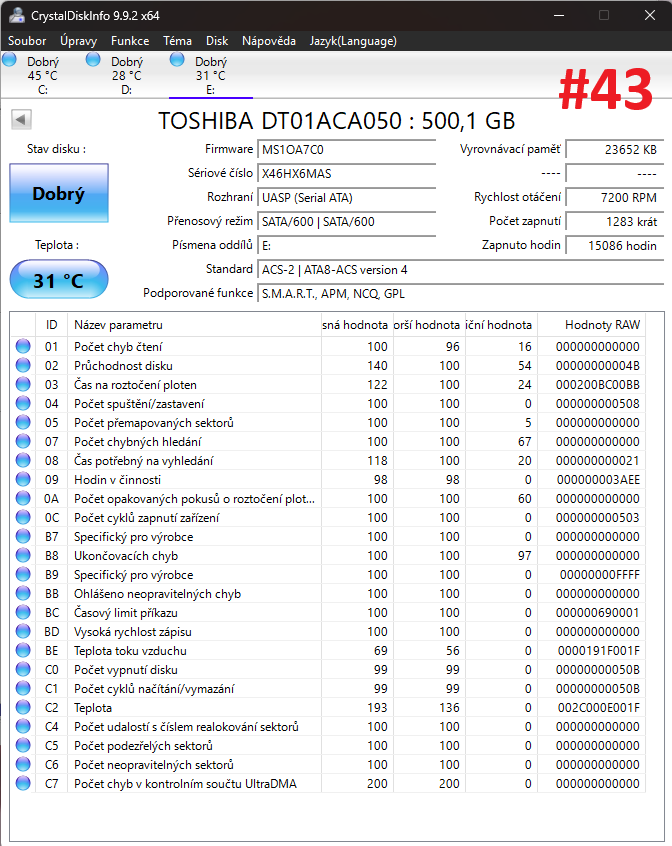672x846 pixels.
Task: Click the power on hours 15086 hodin
Action: coord(614,246)
